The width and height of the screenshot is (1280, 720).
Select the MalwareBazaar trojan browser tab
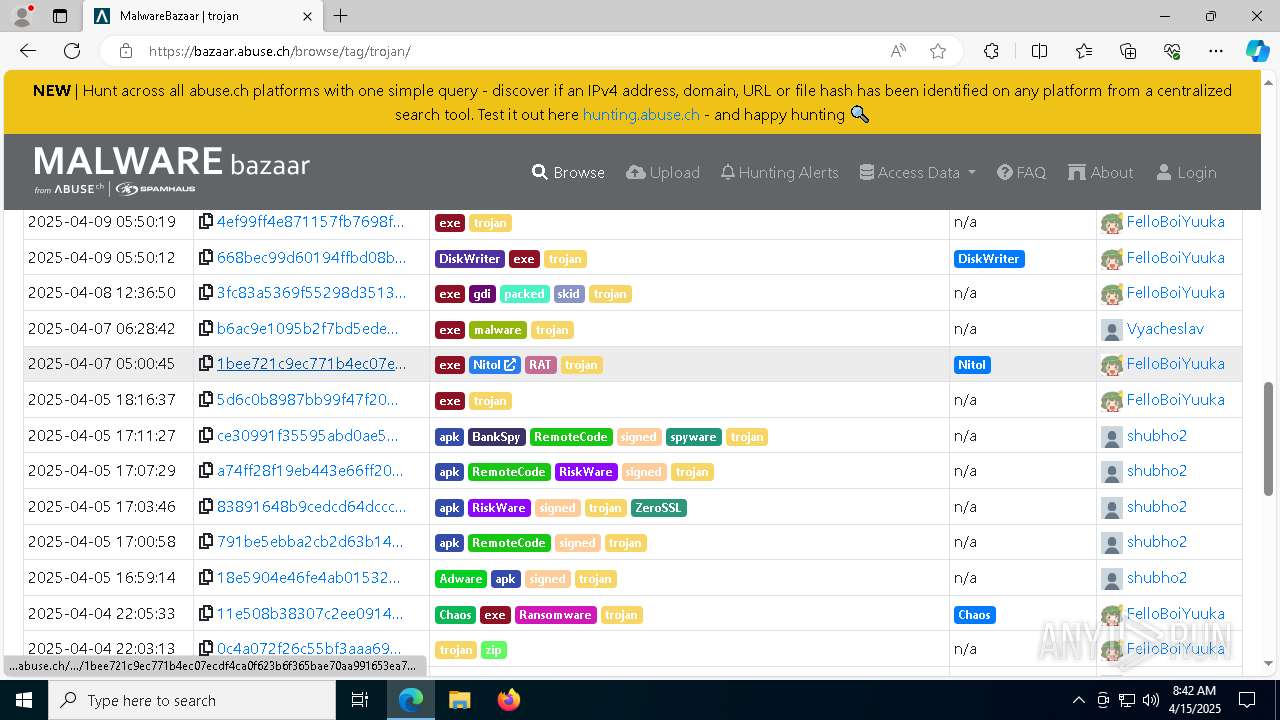pos(203,16)
